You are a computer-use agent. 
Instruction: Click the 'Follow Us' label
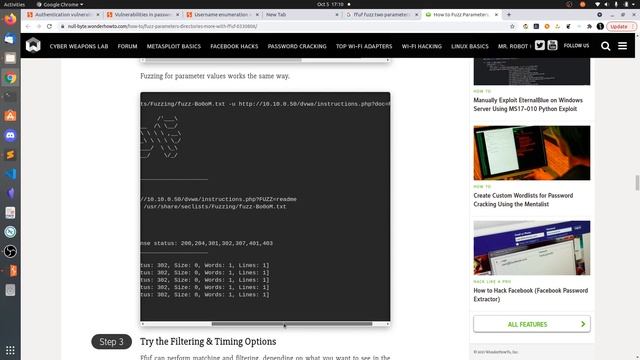[576, 45]
